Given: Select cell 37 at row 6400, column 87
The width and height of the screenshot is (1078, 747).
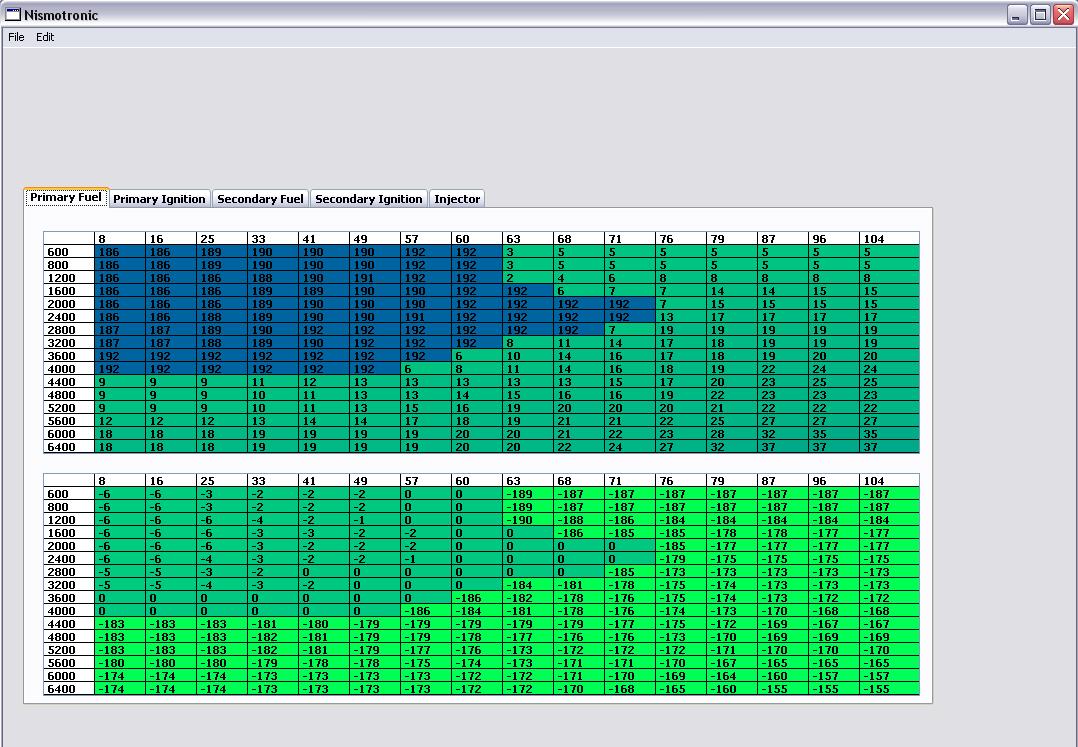Looking at the screenshot, I should (x=782, y=447).
